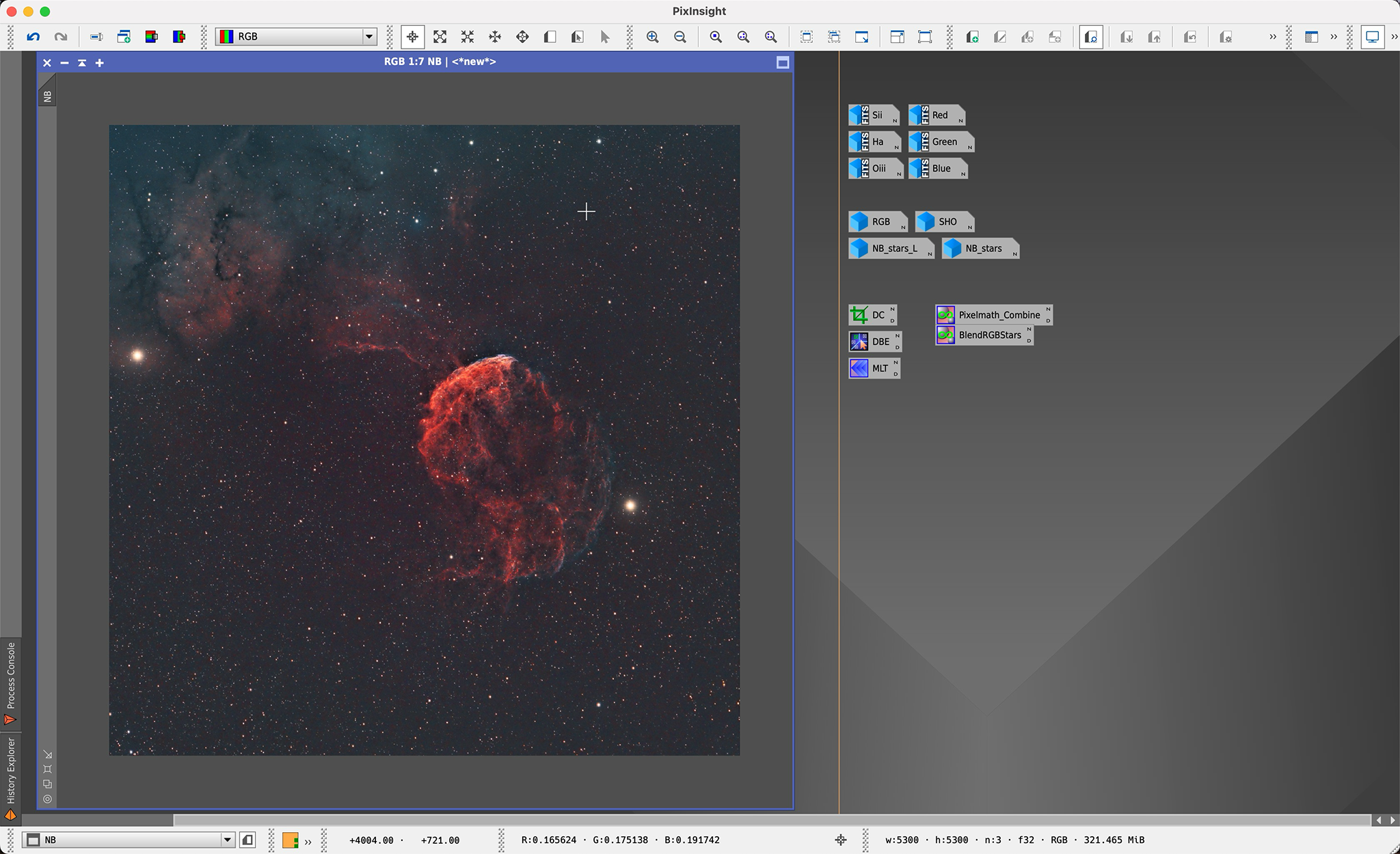Click the crosshair target icon in status bar
Viewport: 1400px width, 854px height.
[x=841, y=840]
